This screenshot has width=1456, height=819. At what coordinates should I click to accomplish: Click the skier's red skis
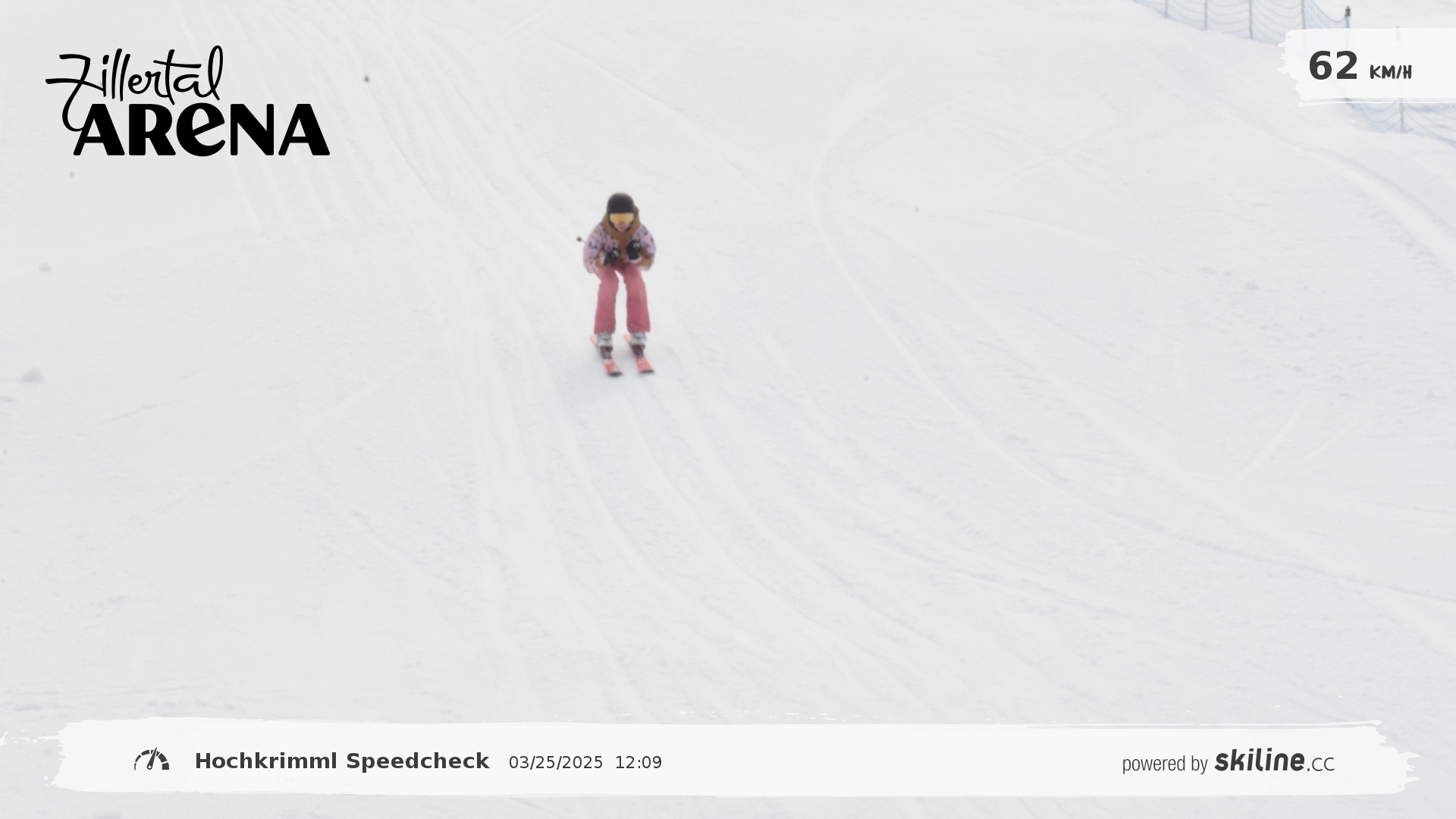(623, 356)
